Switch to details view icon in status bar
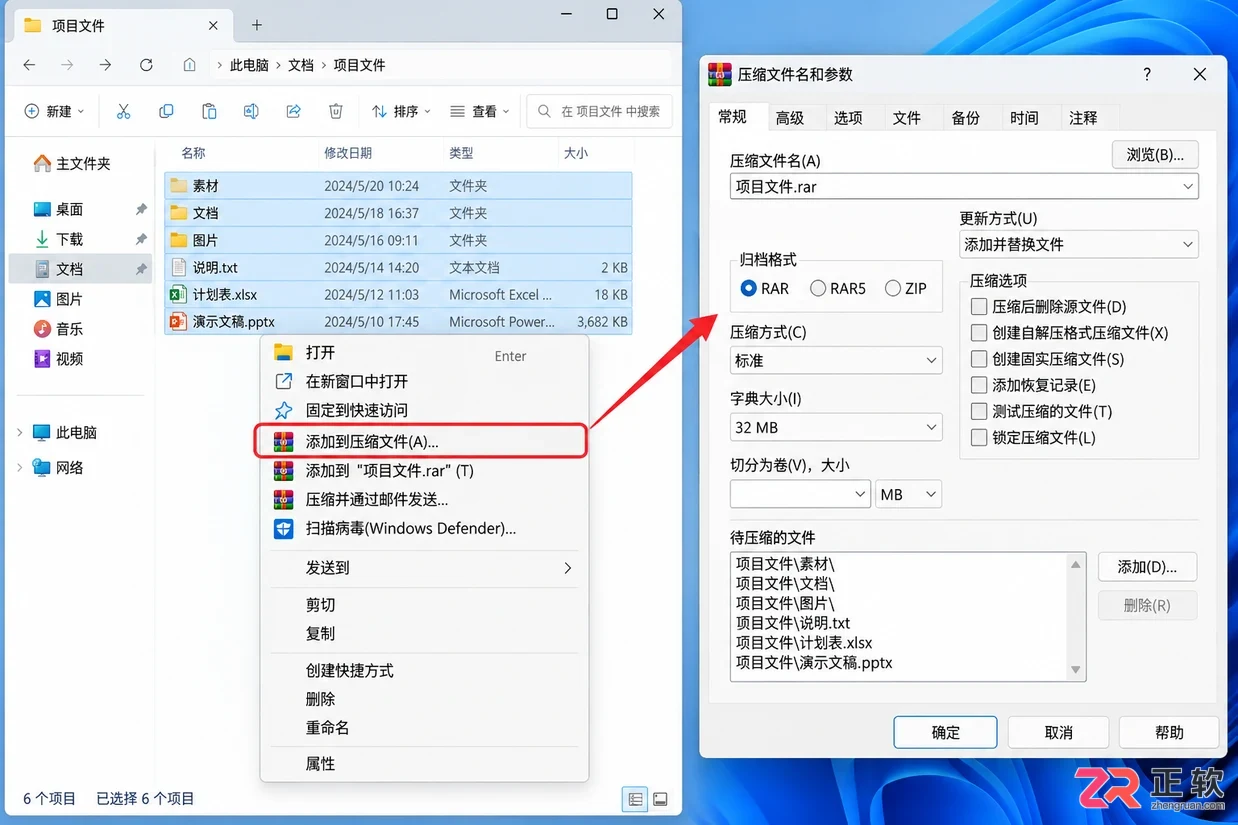Viewport: 1238px width, 825px height. (x=634, y=799)
